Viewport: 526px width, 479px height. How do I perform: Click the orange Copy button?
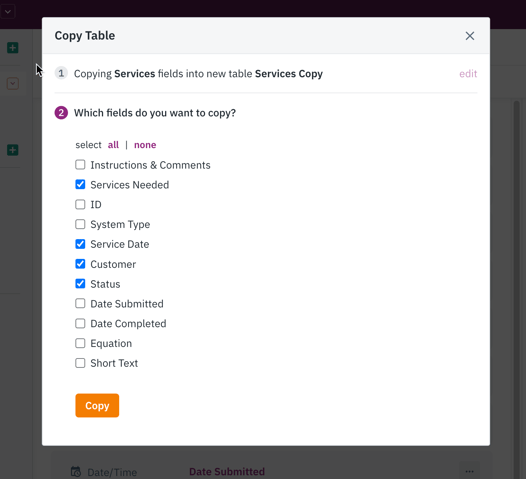[x=97, y=406]
